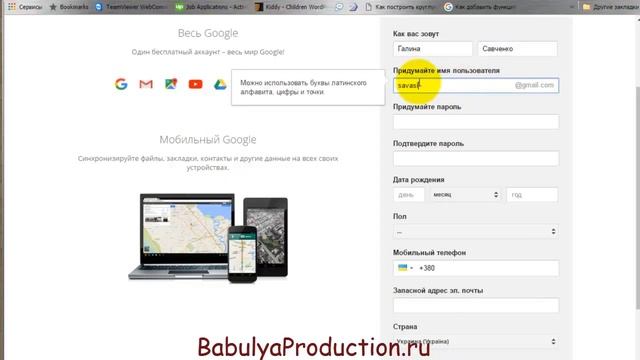640x360 pixels.
Task: Click the год birth year field
Action: coord(532,195)
